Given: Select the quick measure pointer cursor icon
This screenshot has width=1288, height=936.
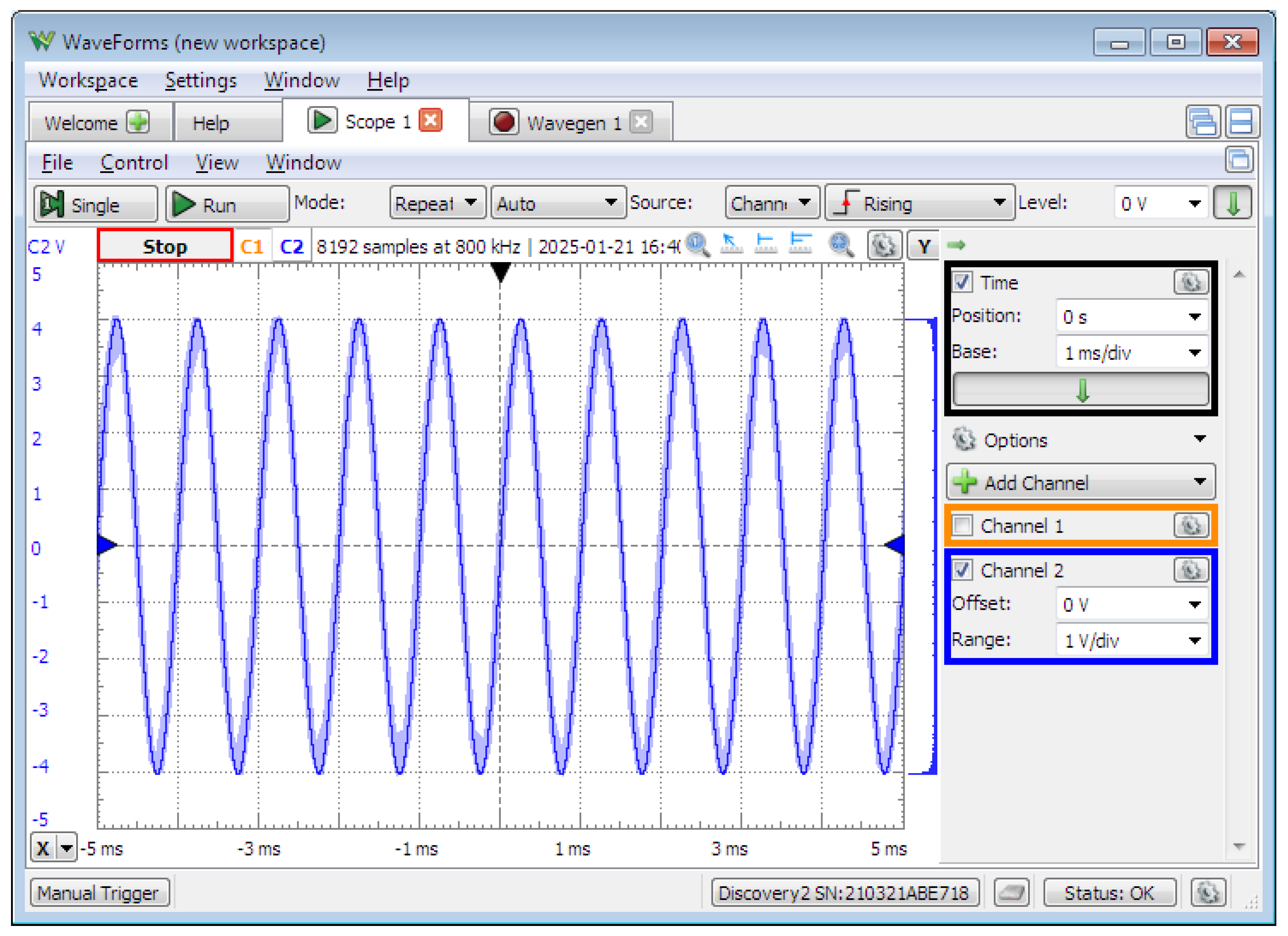Looking at the screenshot, I should 731,244.
